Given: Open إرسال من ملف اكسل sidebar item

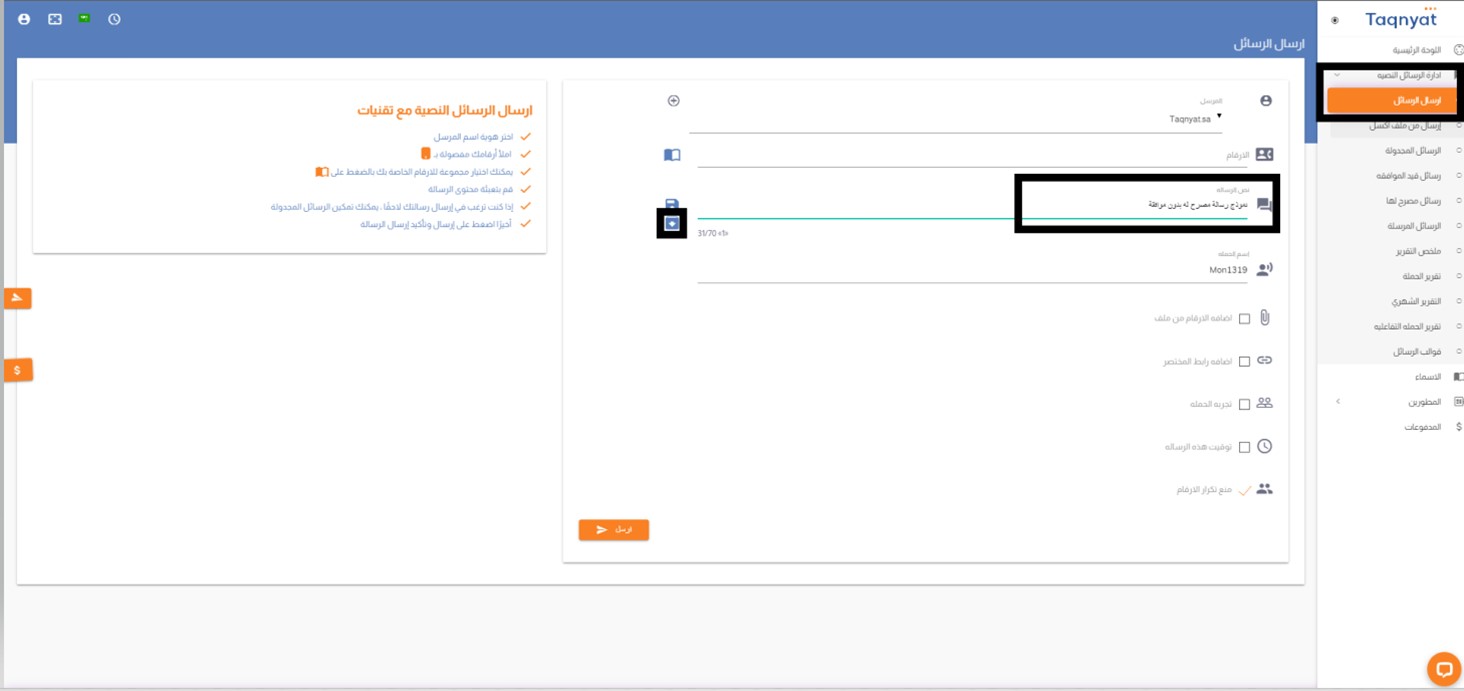Looking at the screenshot, I should click(x=1405, y=126).
